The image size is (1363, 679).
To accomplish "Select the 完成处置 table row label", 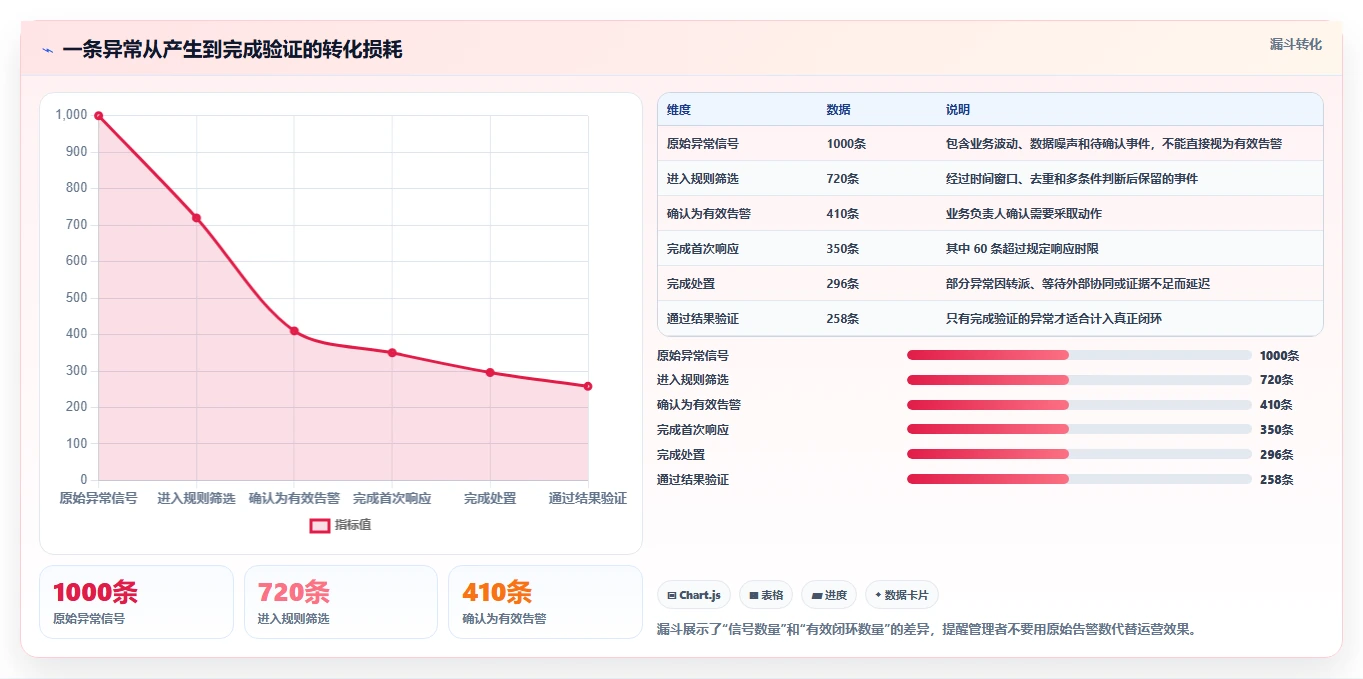I will click(x=691, y=284).
